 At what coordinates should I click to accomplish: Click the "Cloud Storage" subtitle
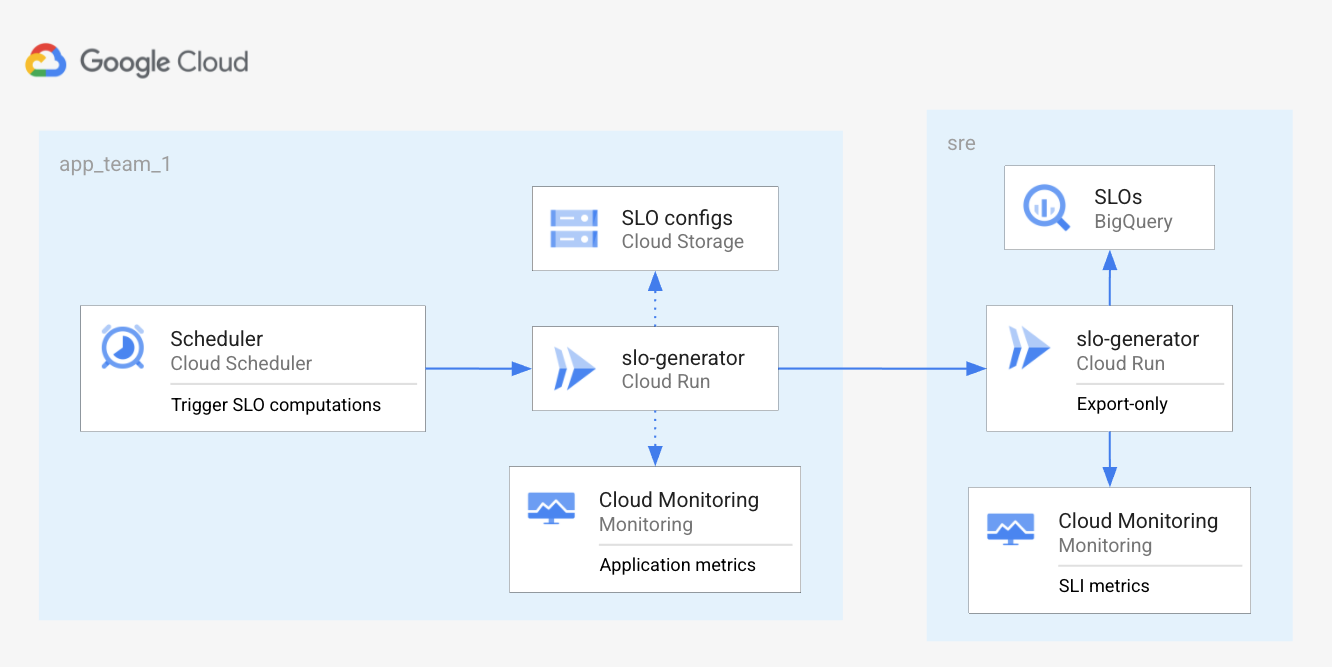[683, 241]
